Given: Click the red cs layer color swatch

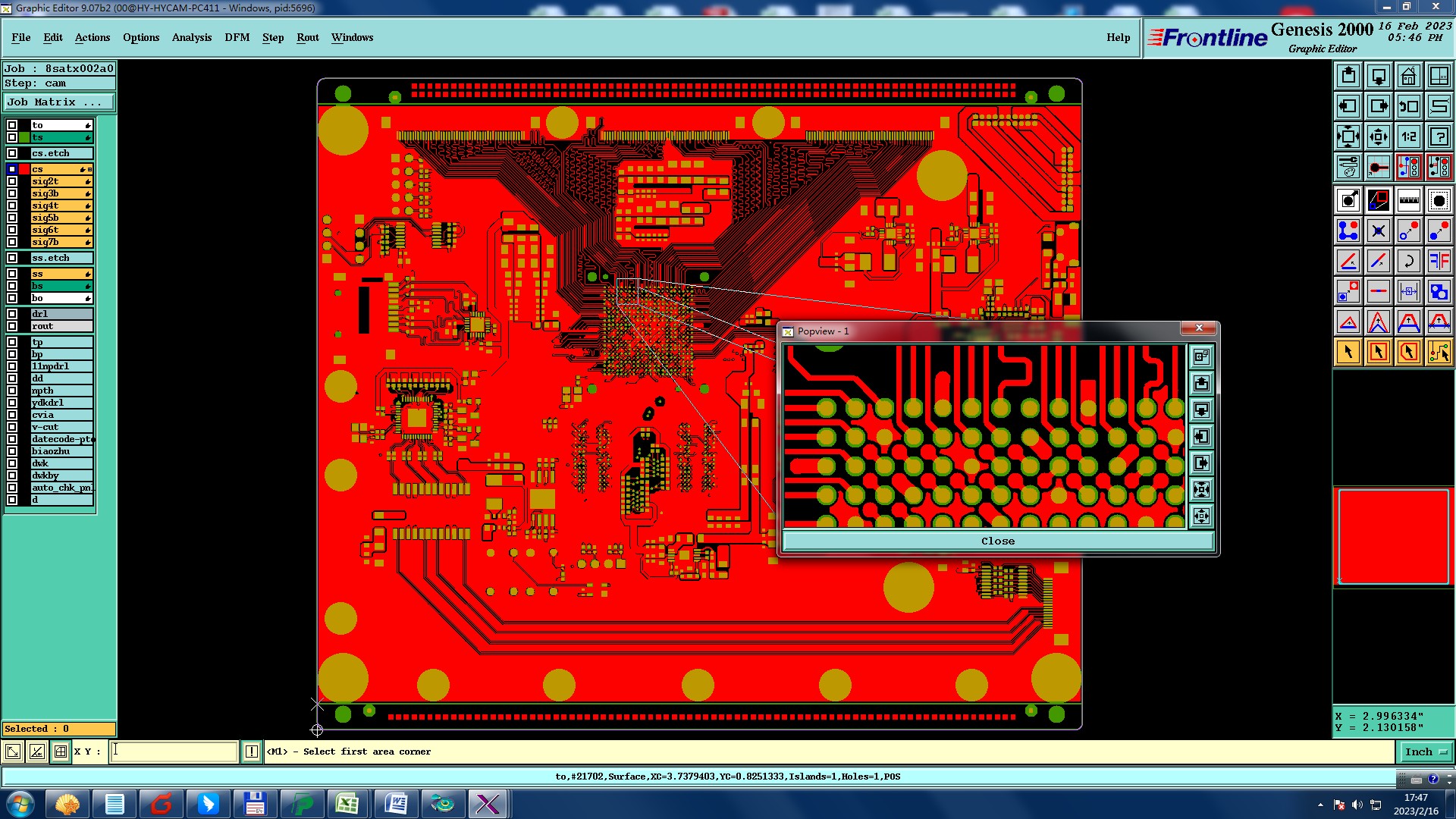Looking at the screenshot, I should point(24,169).
